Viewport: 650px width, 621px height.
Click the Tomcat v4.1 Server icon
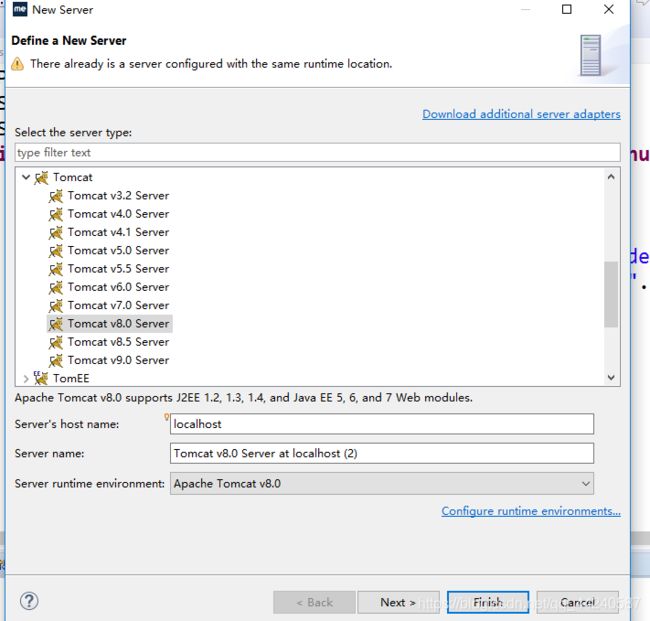coord(56,233)
